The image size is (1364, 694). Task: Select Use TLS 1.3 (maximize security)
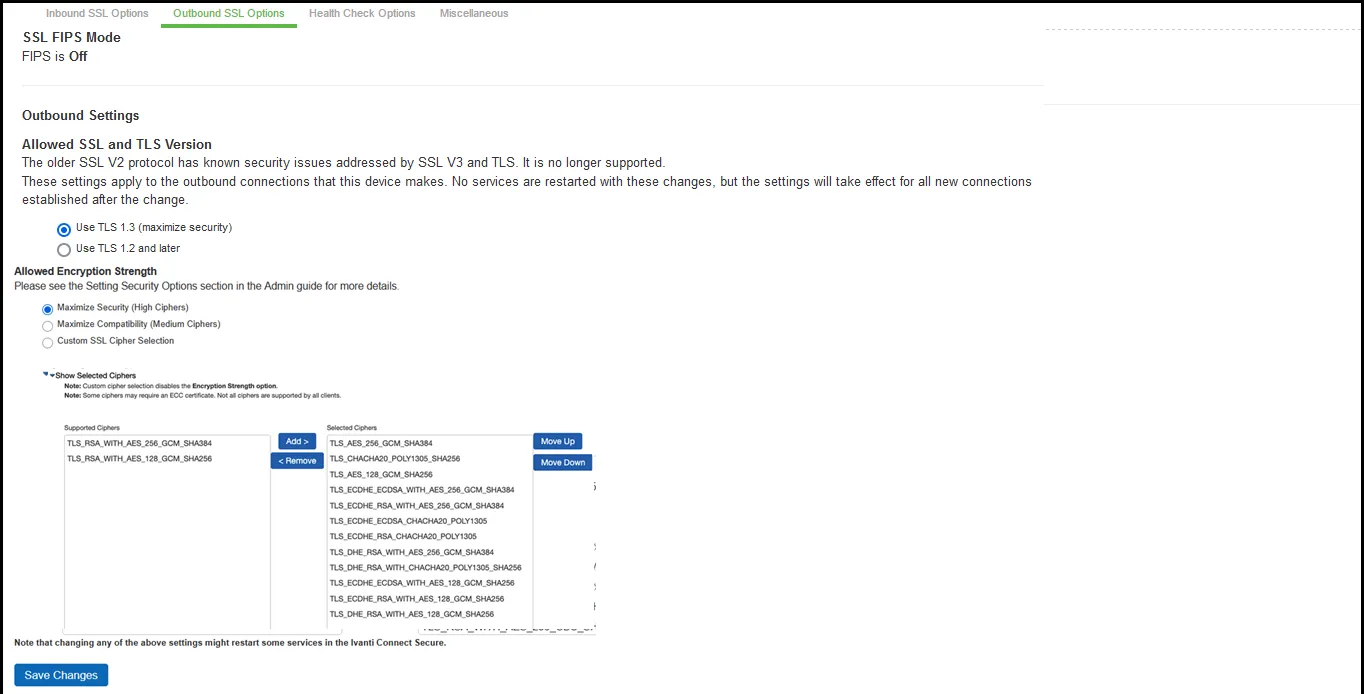64,229
